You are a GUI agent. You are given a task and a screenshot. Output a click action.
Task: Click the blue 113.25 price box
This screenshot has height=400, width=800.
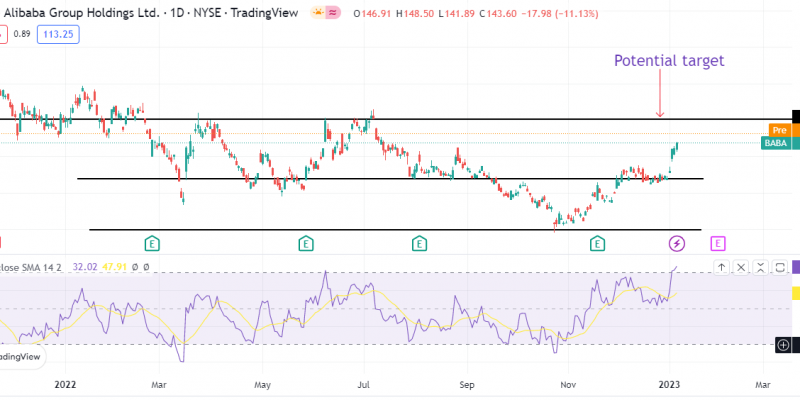pyautogui.click(x=58, y=34)
